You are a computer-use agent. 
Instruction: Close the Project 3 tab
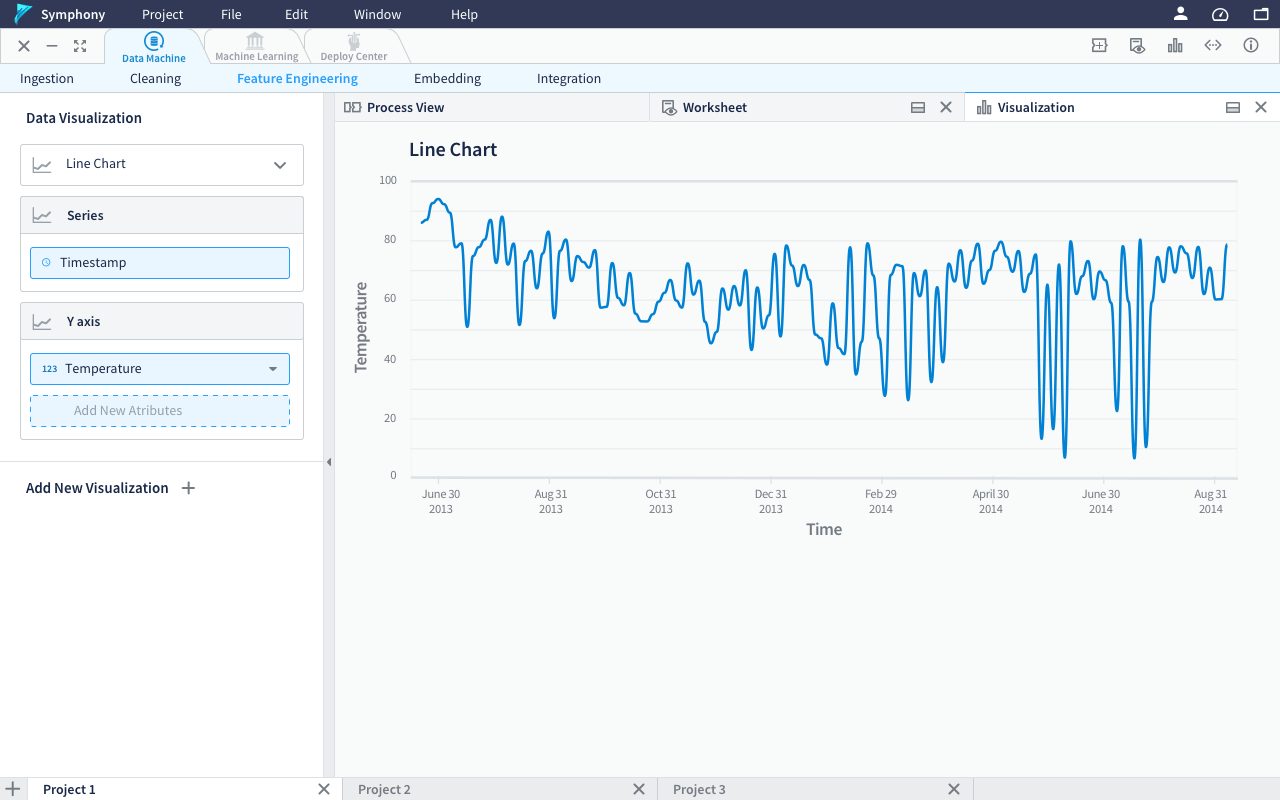pyautogui.click(x=954, y=789)
